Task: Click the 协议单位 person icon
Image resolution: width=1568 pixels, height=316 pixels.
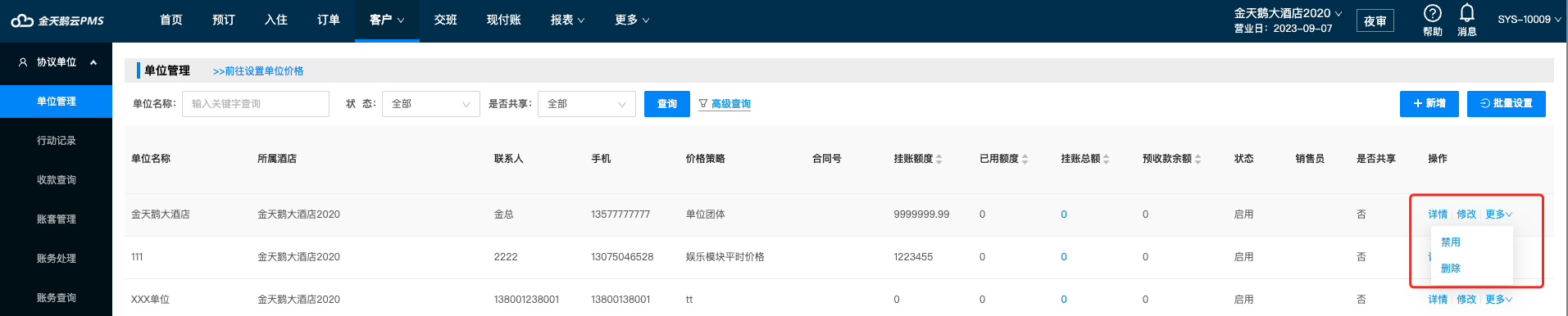Action: tap(23, 62)
